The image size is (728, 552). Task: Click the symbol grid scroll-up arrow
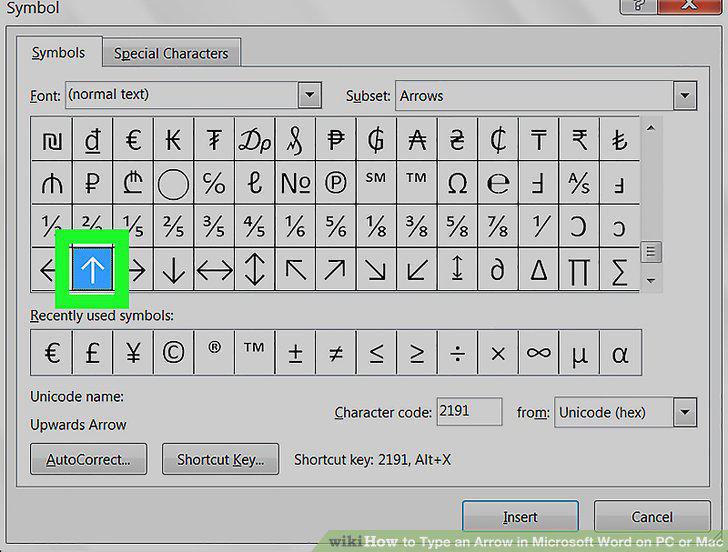click(651, 128)
